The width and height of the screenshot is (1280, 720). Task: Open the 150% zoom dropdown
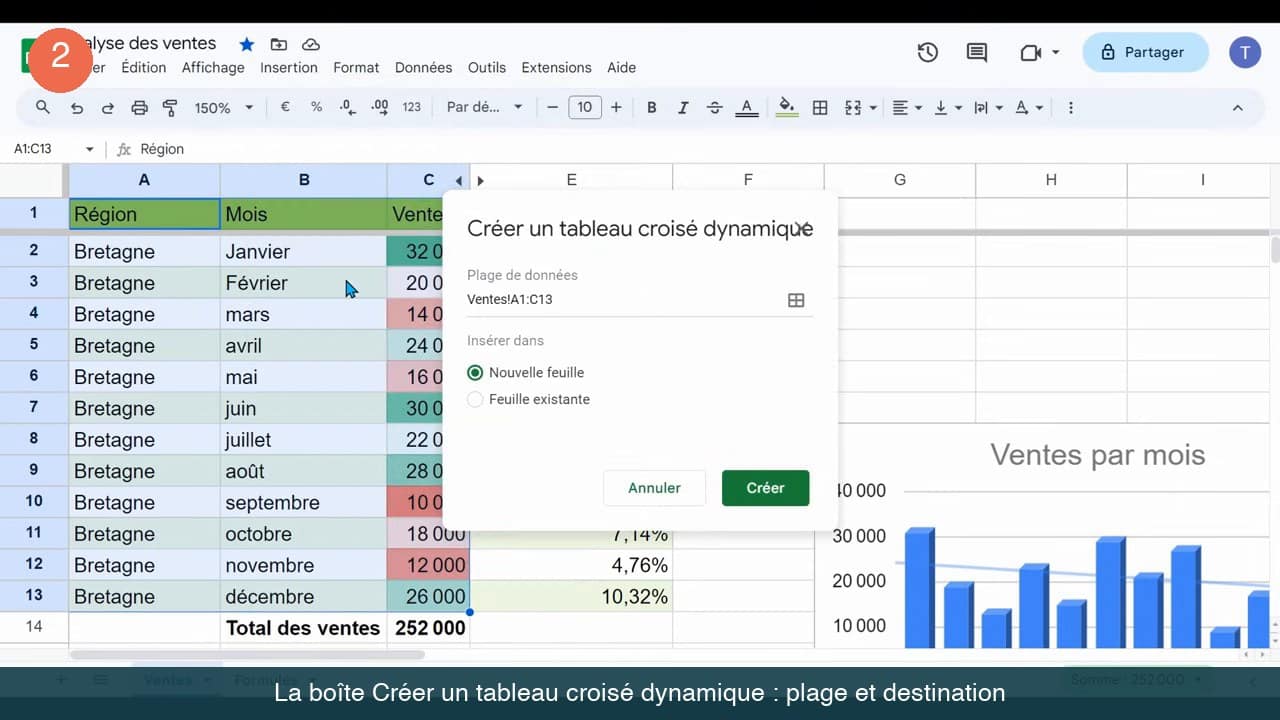point(224,107)
